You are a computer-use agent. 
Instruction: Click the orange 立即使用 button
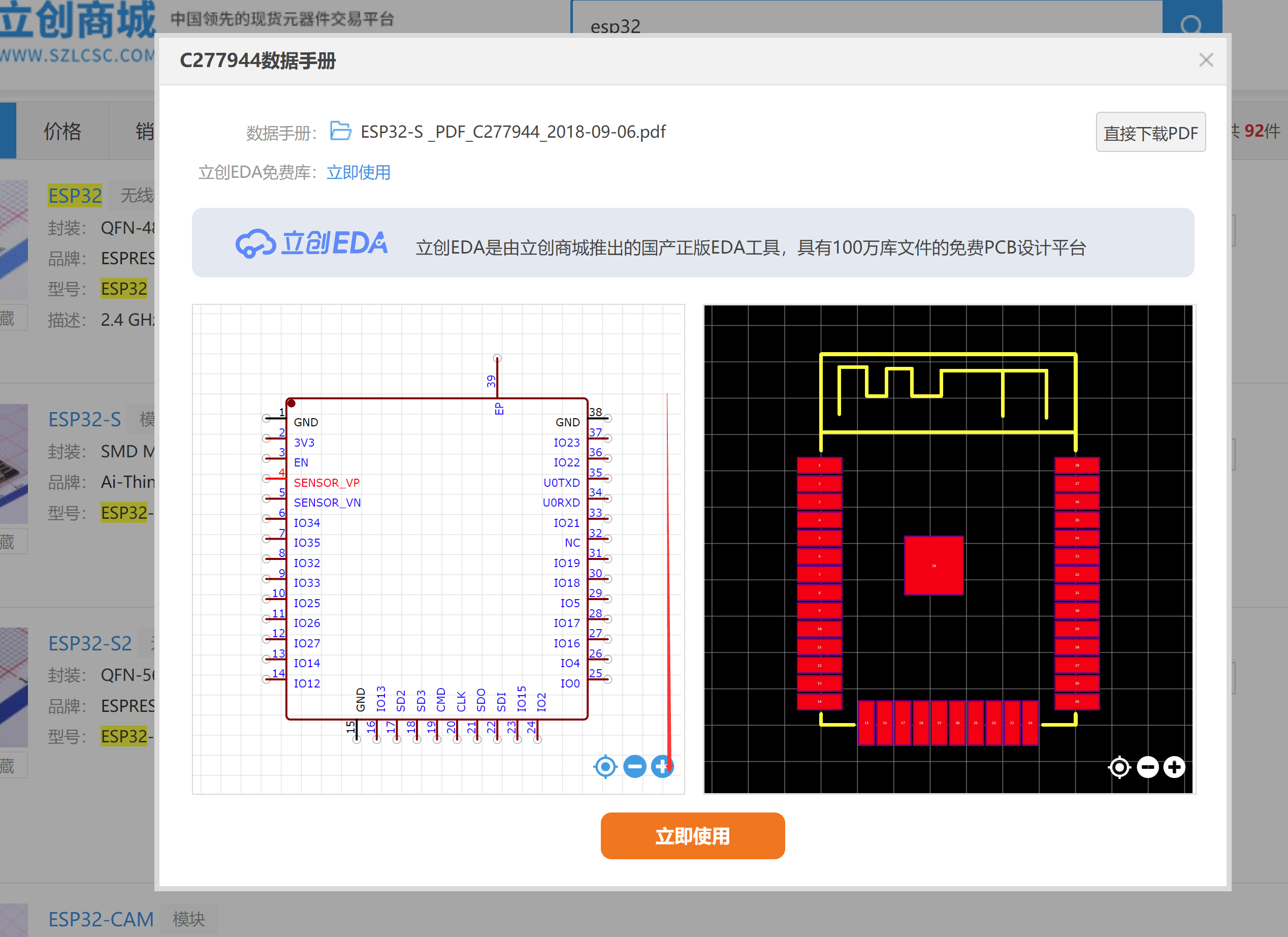(692, 835)
